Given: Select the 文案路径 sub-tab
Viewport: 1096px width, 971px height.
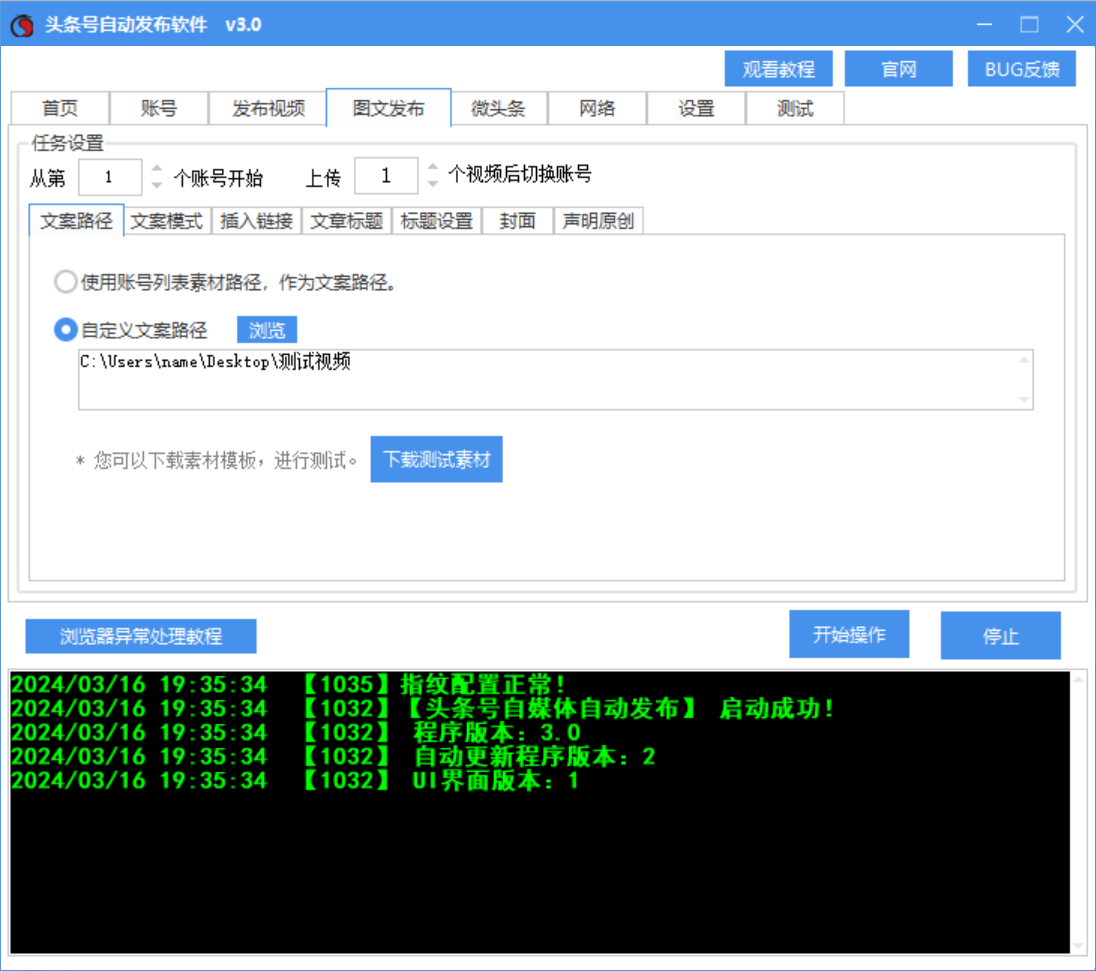Looking at the screenshot, I should point(76,221).
